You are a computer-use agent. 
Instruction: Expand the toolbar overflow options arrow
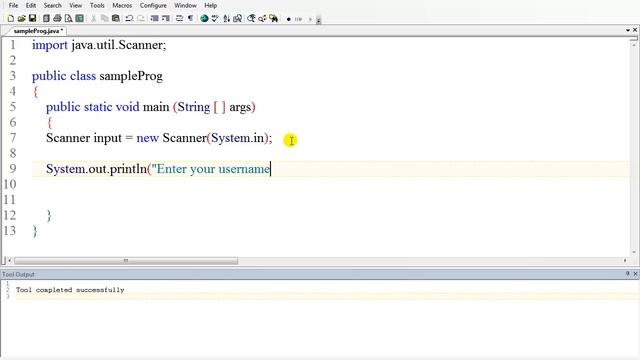319,19
